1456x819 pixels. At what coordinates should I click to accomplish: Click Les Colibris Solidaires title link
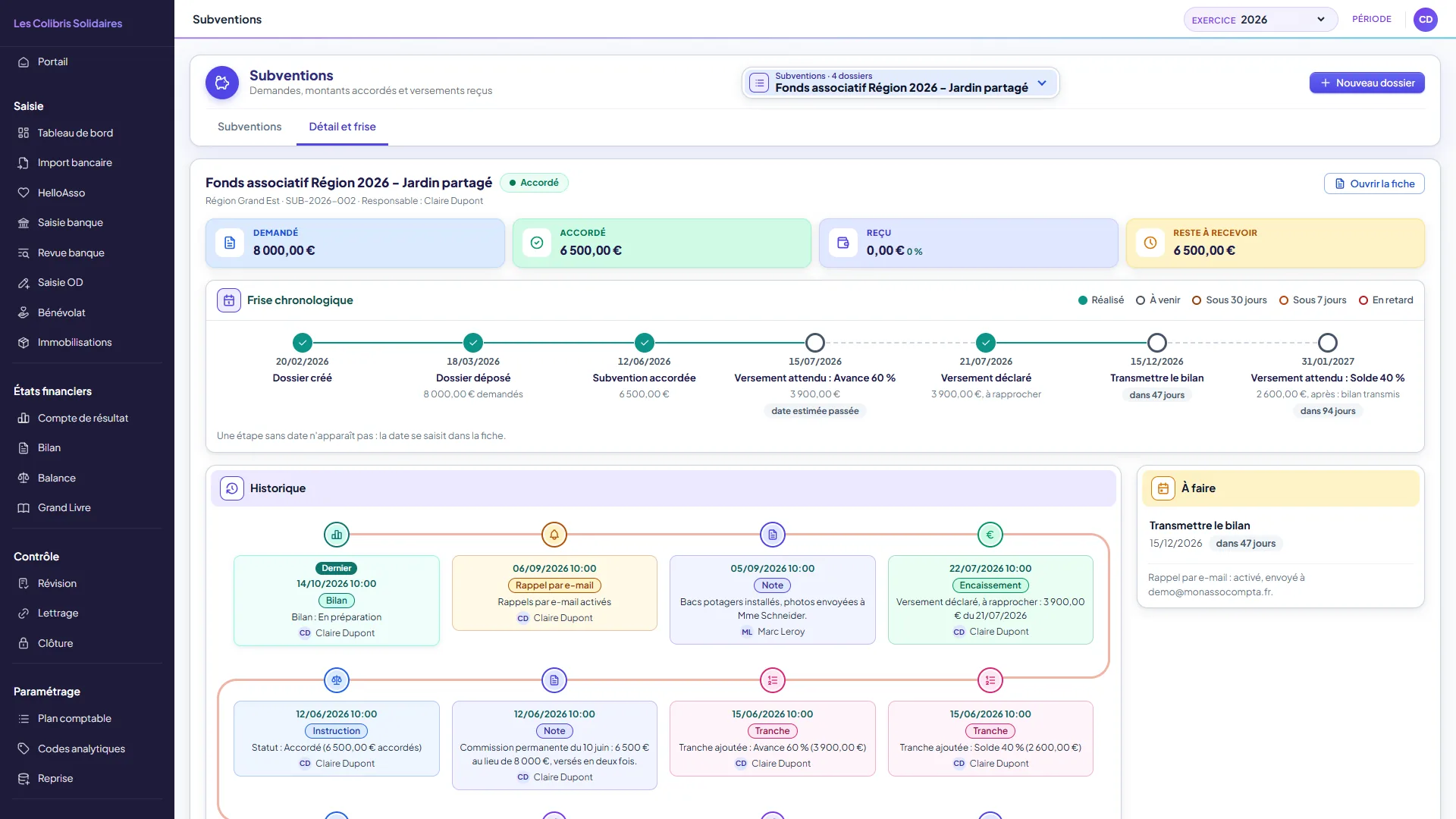[67, 24]
